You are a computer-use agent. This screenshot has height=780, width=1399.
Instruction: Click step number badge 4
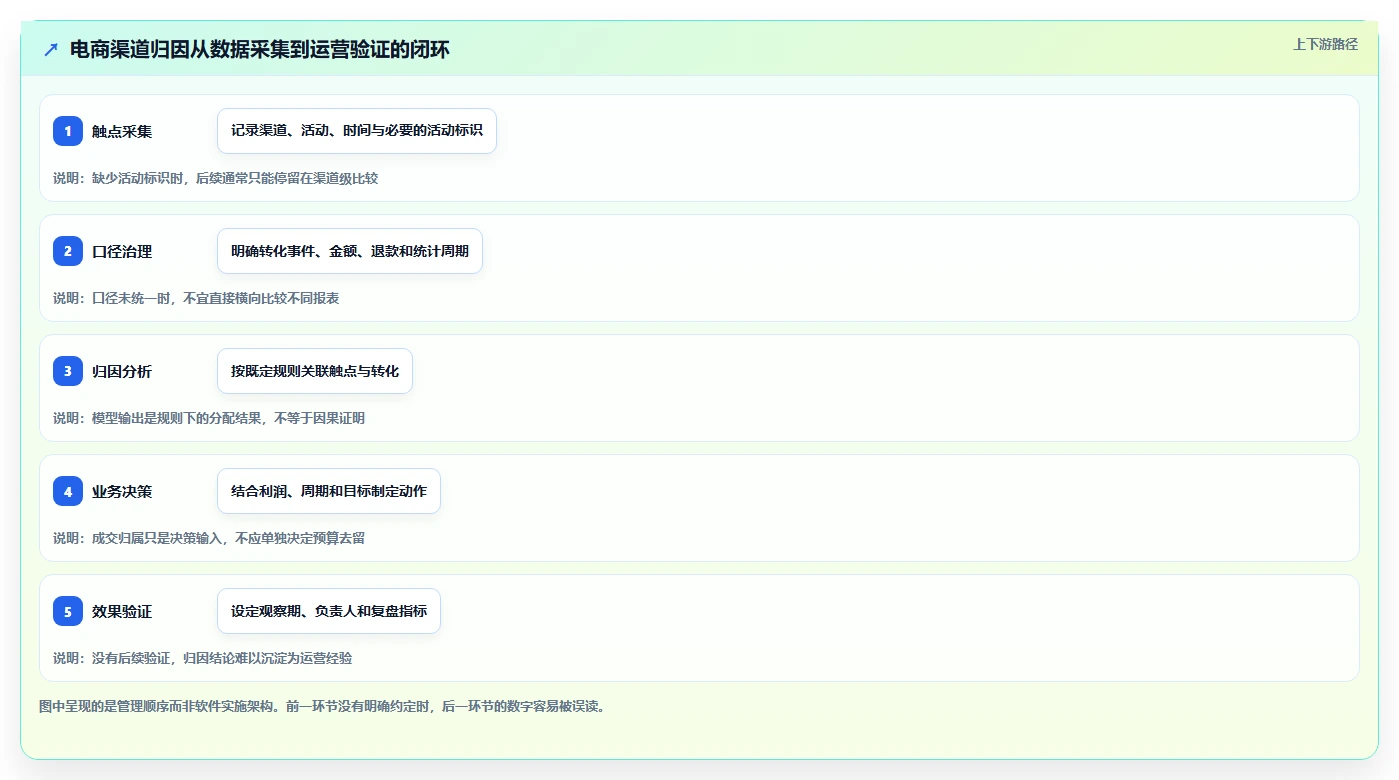(x=68, y=491)
